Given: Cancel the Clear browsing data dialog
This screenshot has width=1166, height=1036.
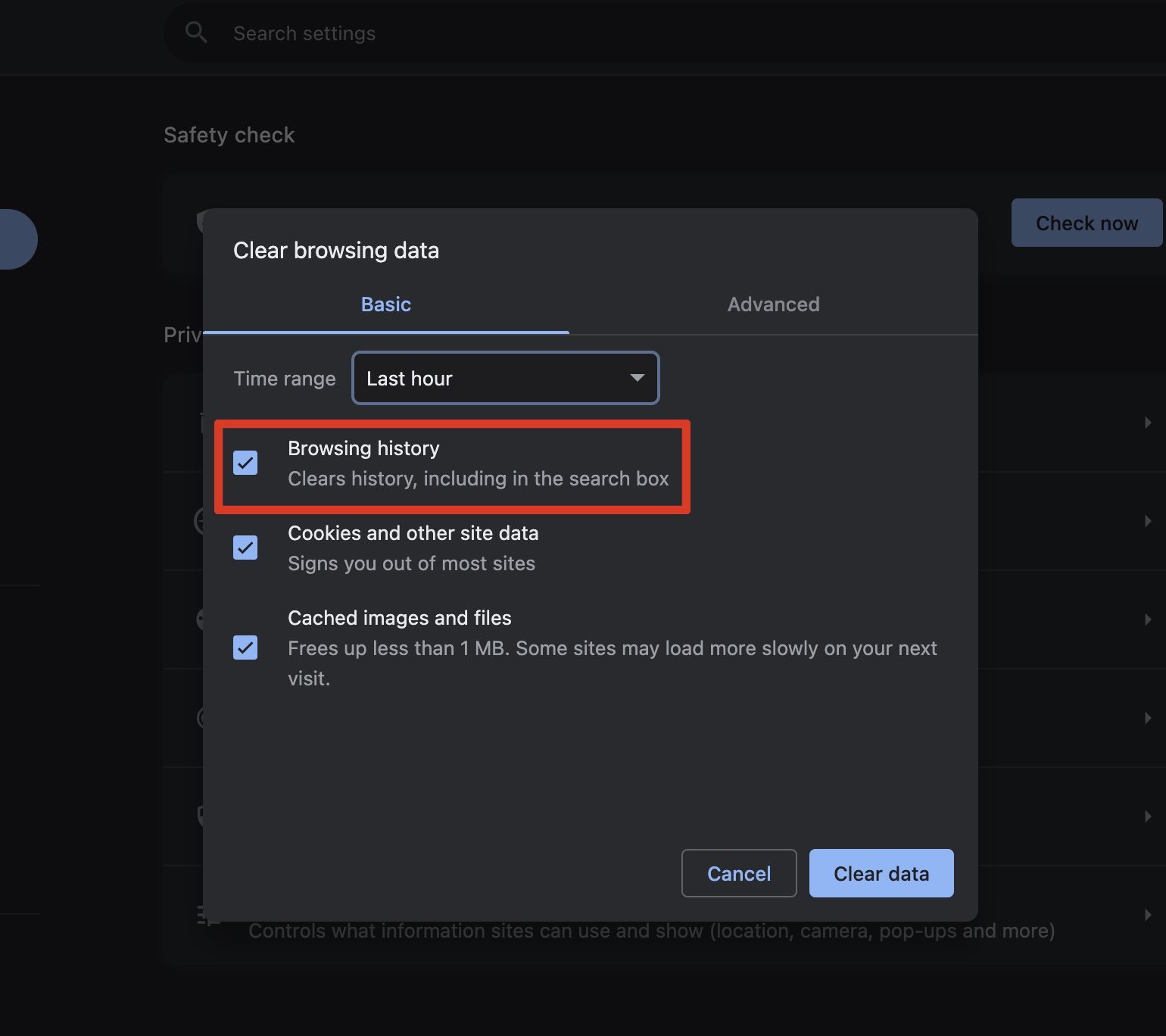Looking at the screenshot, I should tap(738, 873).
